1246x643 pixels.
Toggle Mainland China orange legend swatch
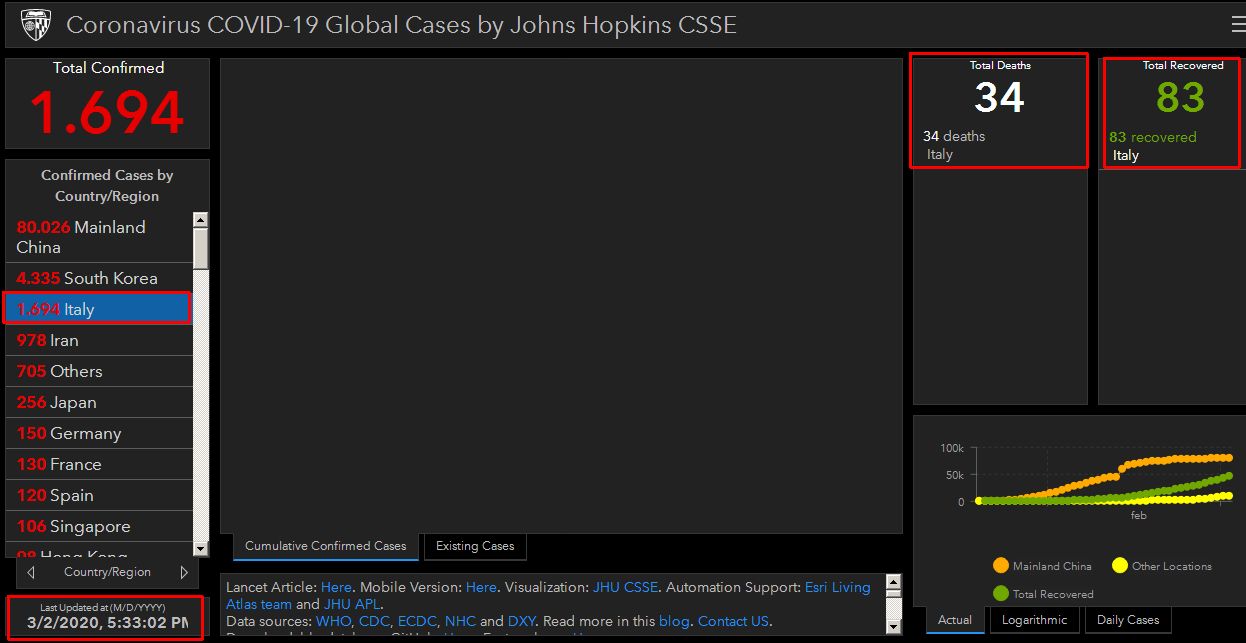point(1000,566)
